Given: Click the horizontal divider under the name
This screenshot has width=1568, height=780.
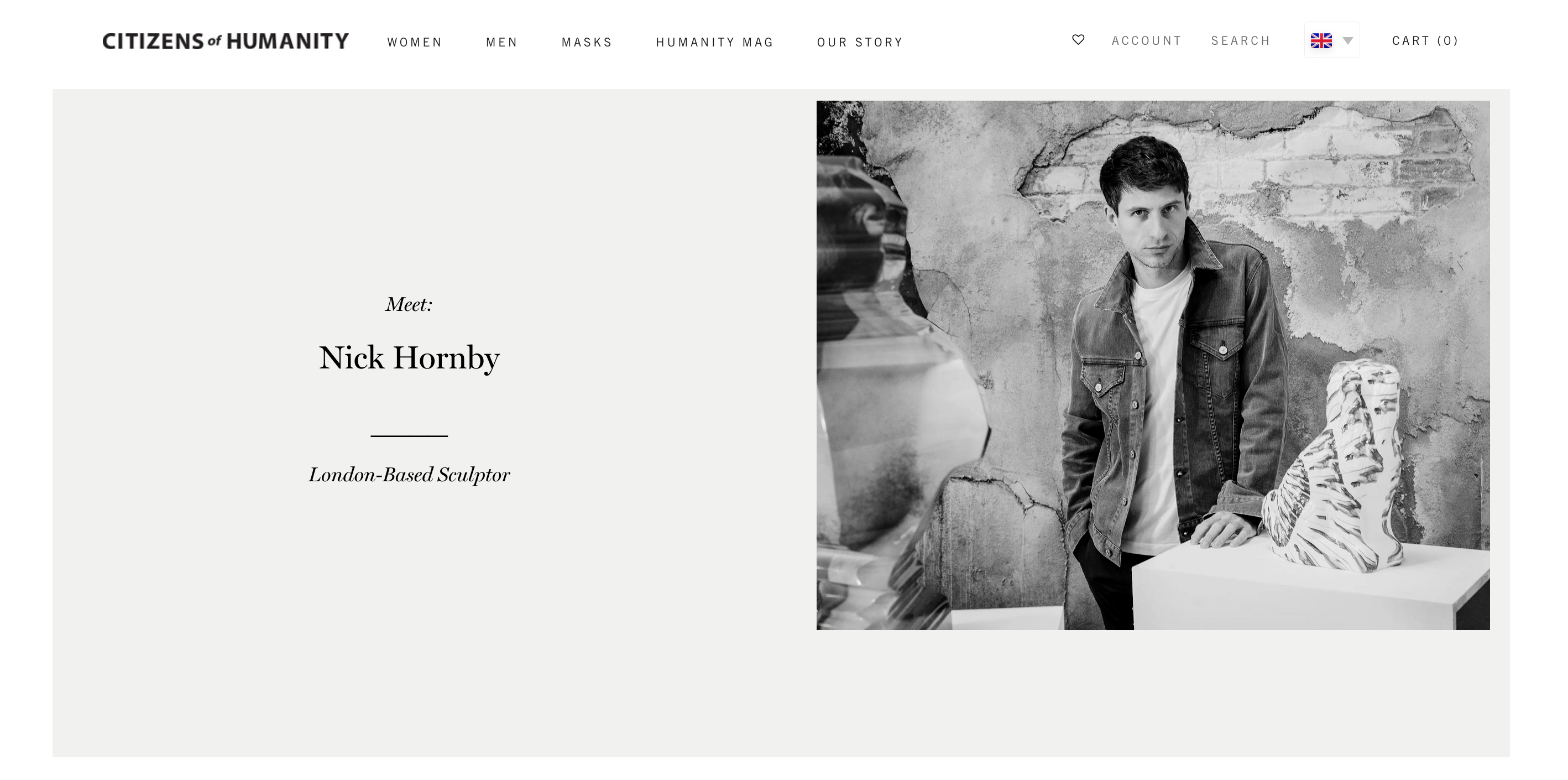Looking at the screenshot, I should 409,436.
